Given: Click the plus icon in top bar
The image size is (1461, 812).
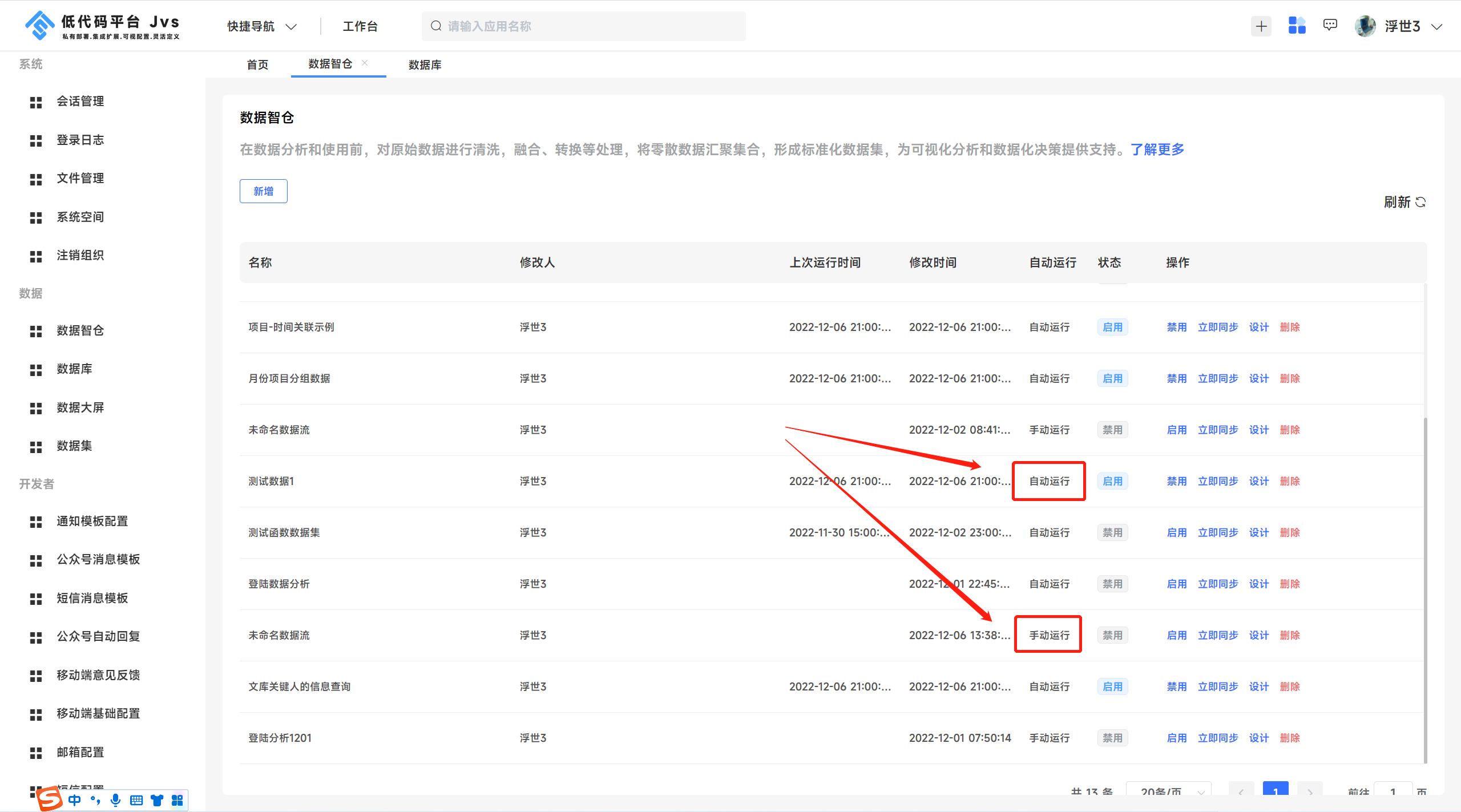Looking at the screenshot, I should (1261, 26).
